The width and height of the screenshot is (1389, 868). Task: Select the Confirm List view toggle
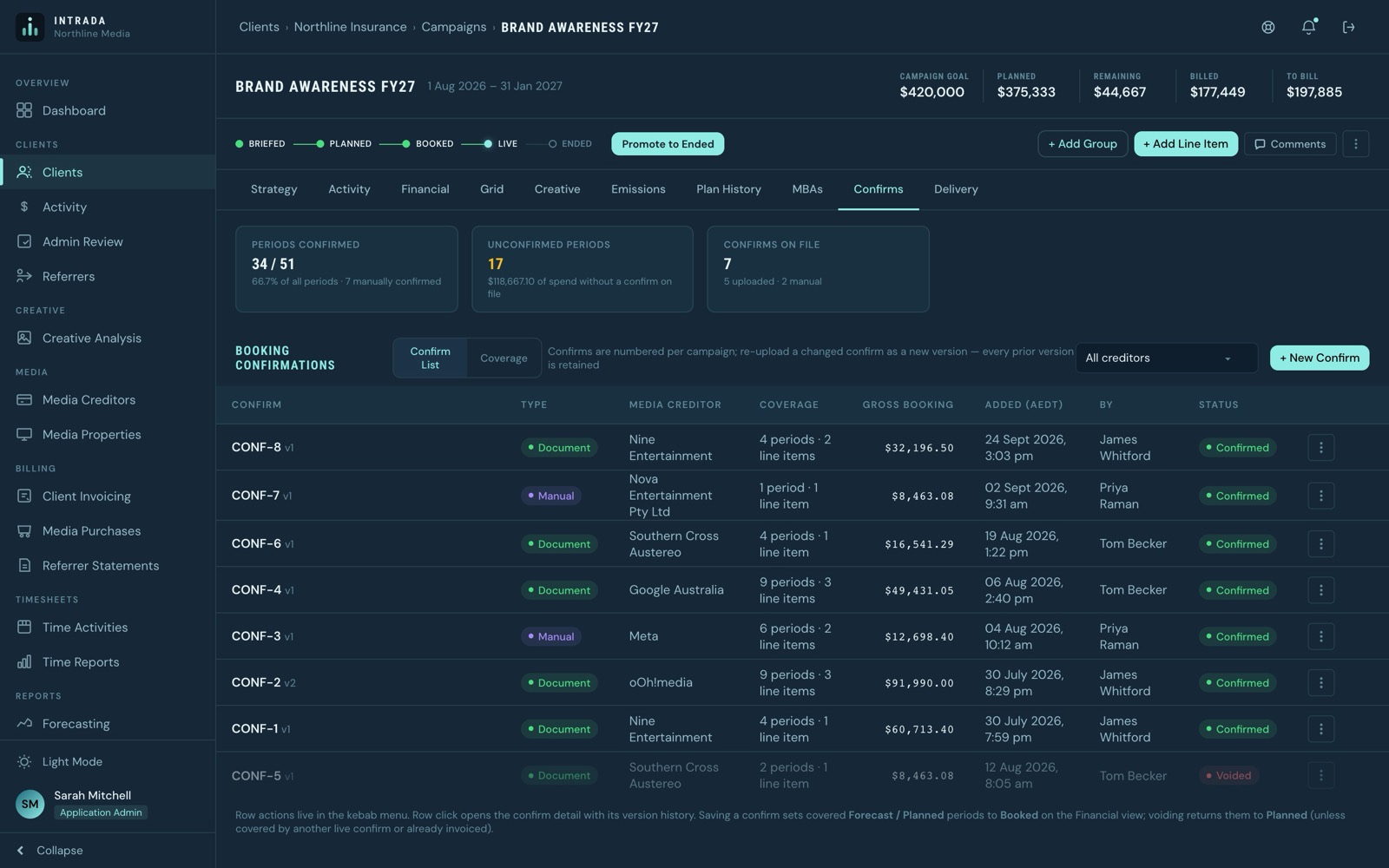click(430, 358)
